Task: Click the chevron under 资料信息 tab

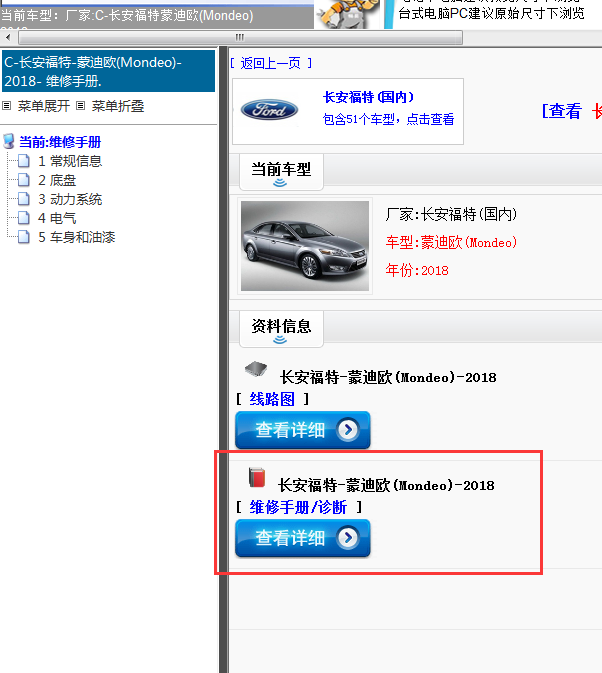Action: tap(280, 340)
